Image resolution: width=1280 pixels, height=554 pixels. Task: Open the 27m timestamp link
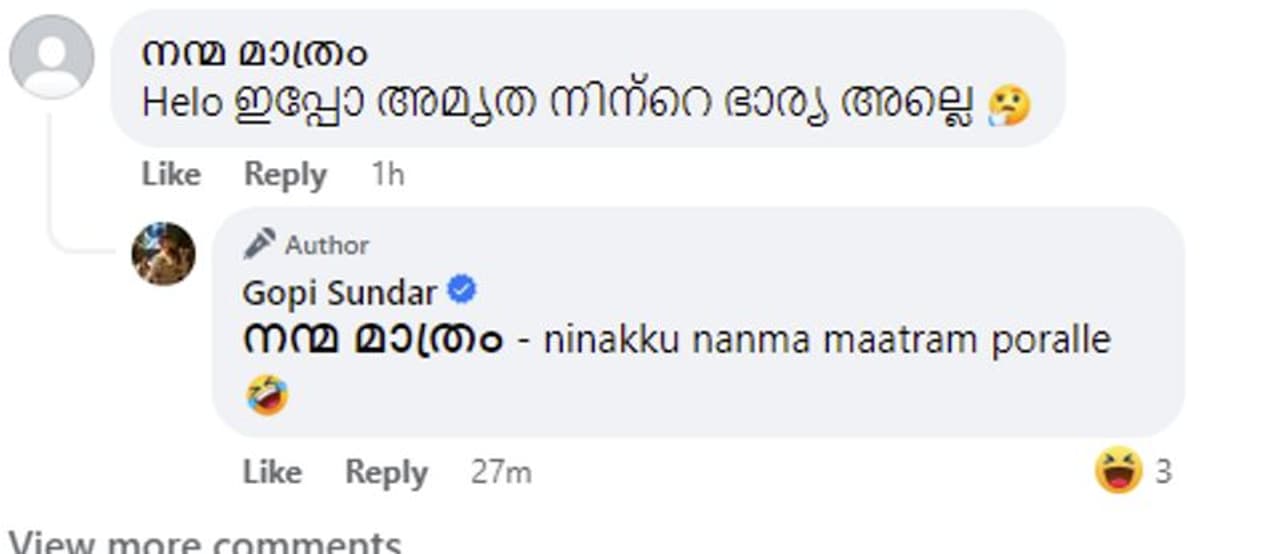coord(501,472)
